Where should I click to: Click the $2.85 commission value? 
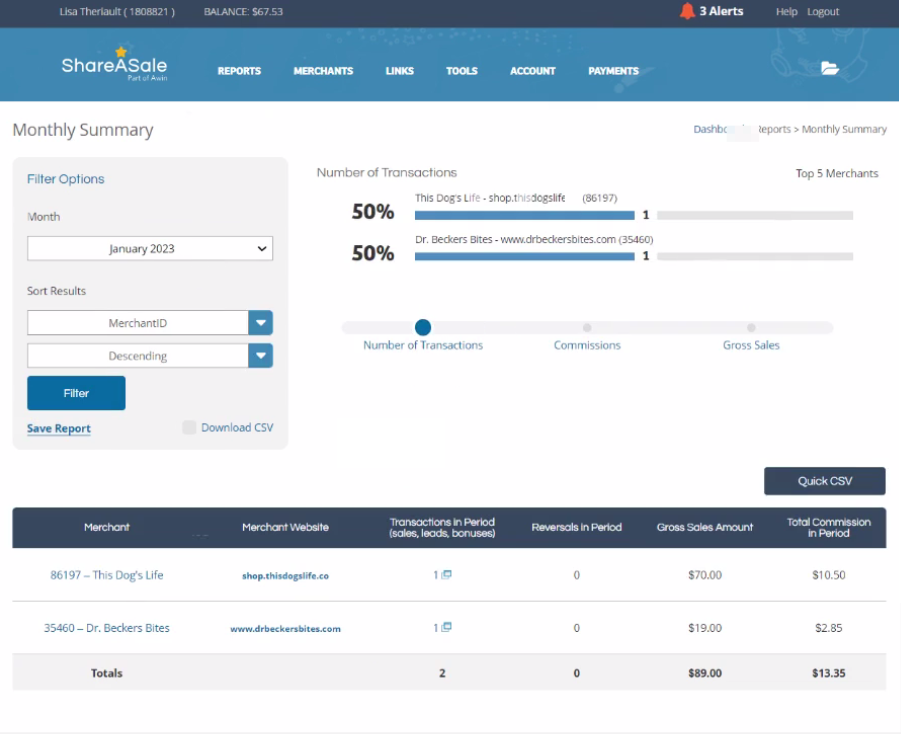point(828,628)
